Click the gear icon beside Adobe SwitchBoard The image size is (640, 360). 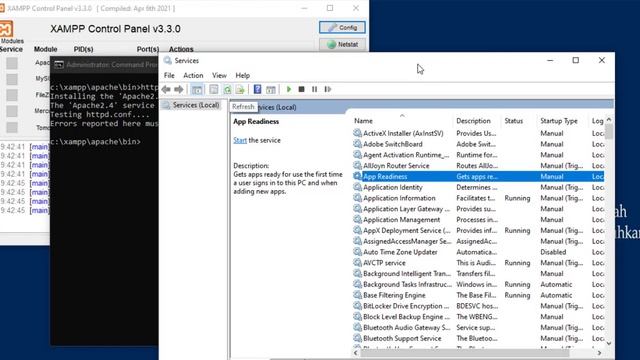coord(357,144)
